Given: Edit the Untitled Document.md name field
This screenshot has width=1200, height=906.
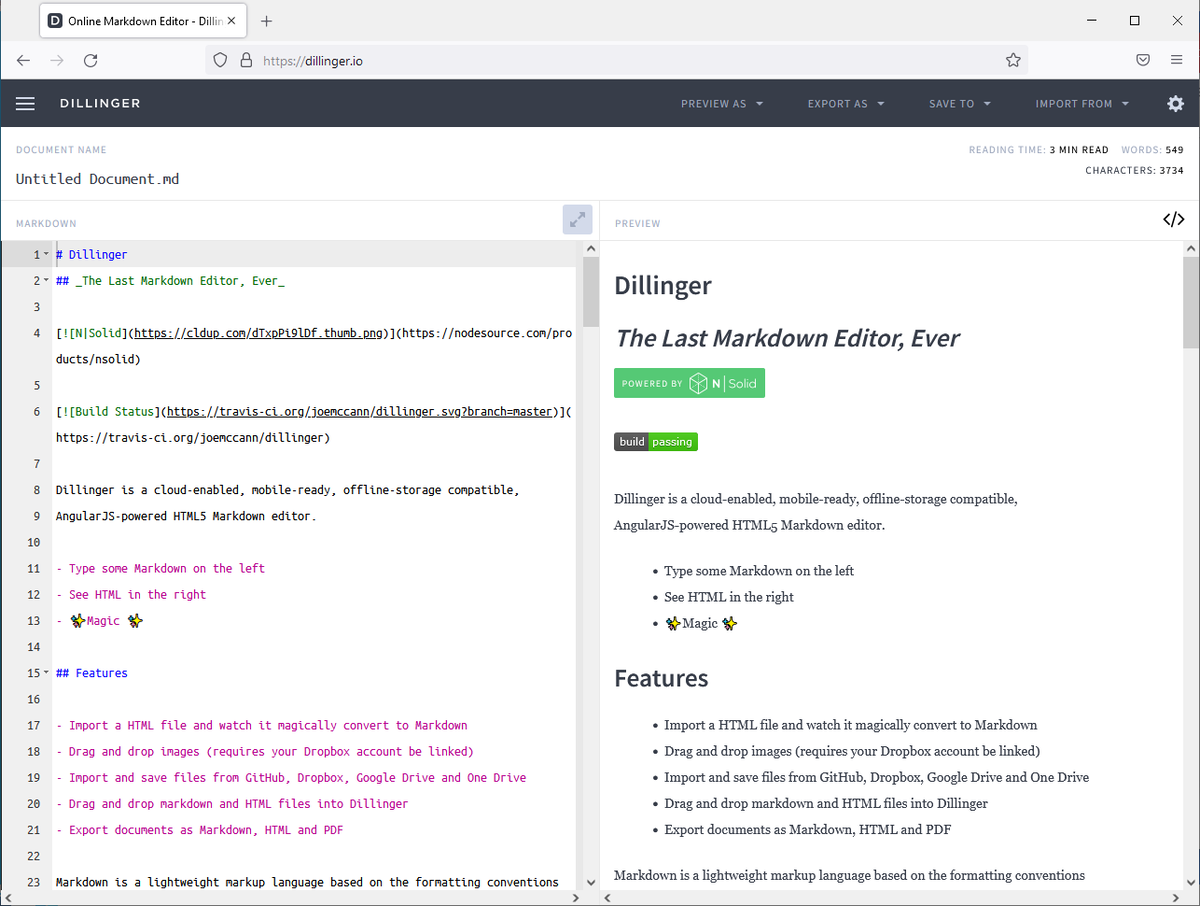Looking at the screenshot, I should click(98, 179).
